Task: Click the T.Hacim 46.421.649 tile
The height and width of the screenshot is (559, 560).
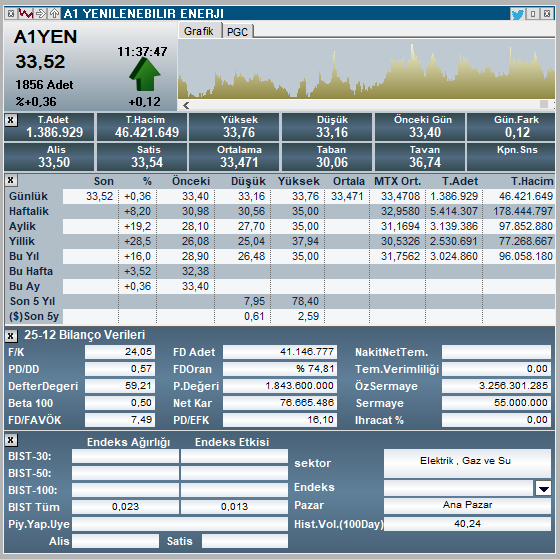Action: (142, 127)
